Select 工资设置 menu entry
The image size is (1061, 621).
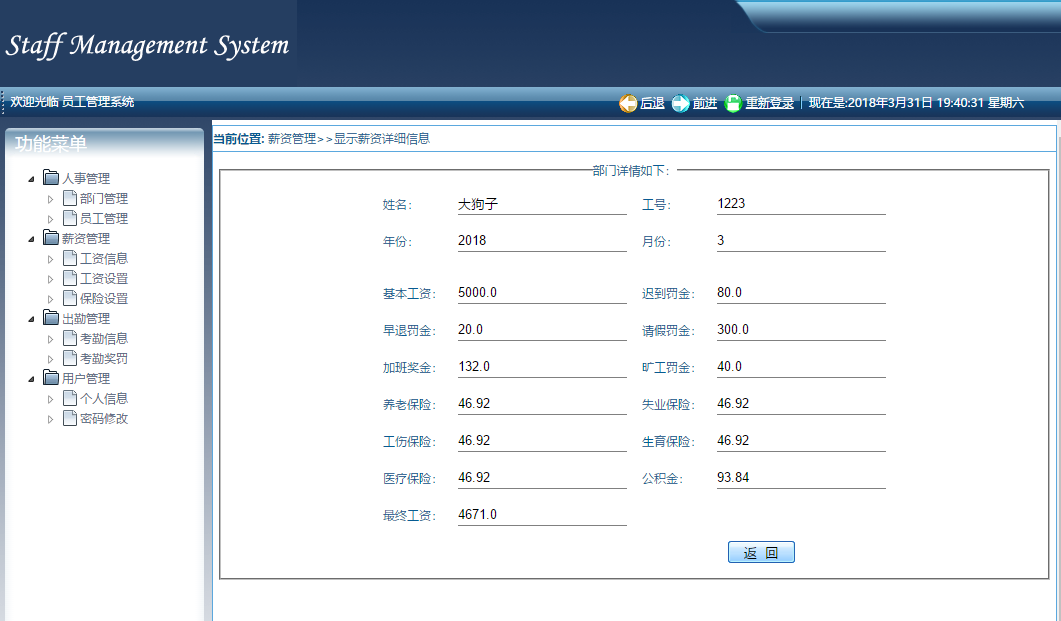tap(104, 279)
